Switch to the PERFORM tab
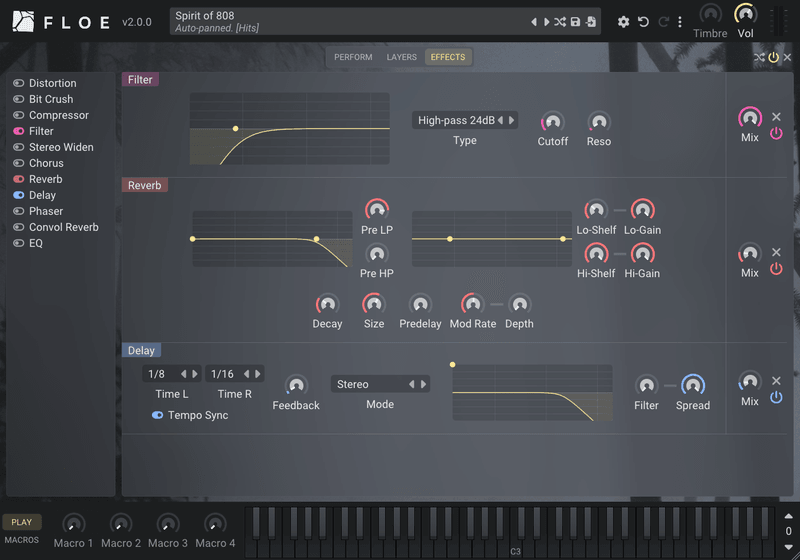Image resolution: width=800 pixels, height=560 pixels. point(353,57)
